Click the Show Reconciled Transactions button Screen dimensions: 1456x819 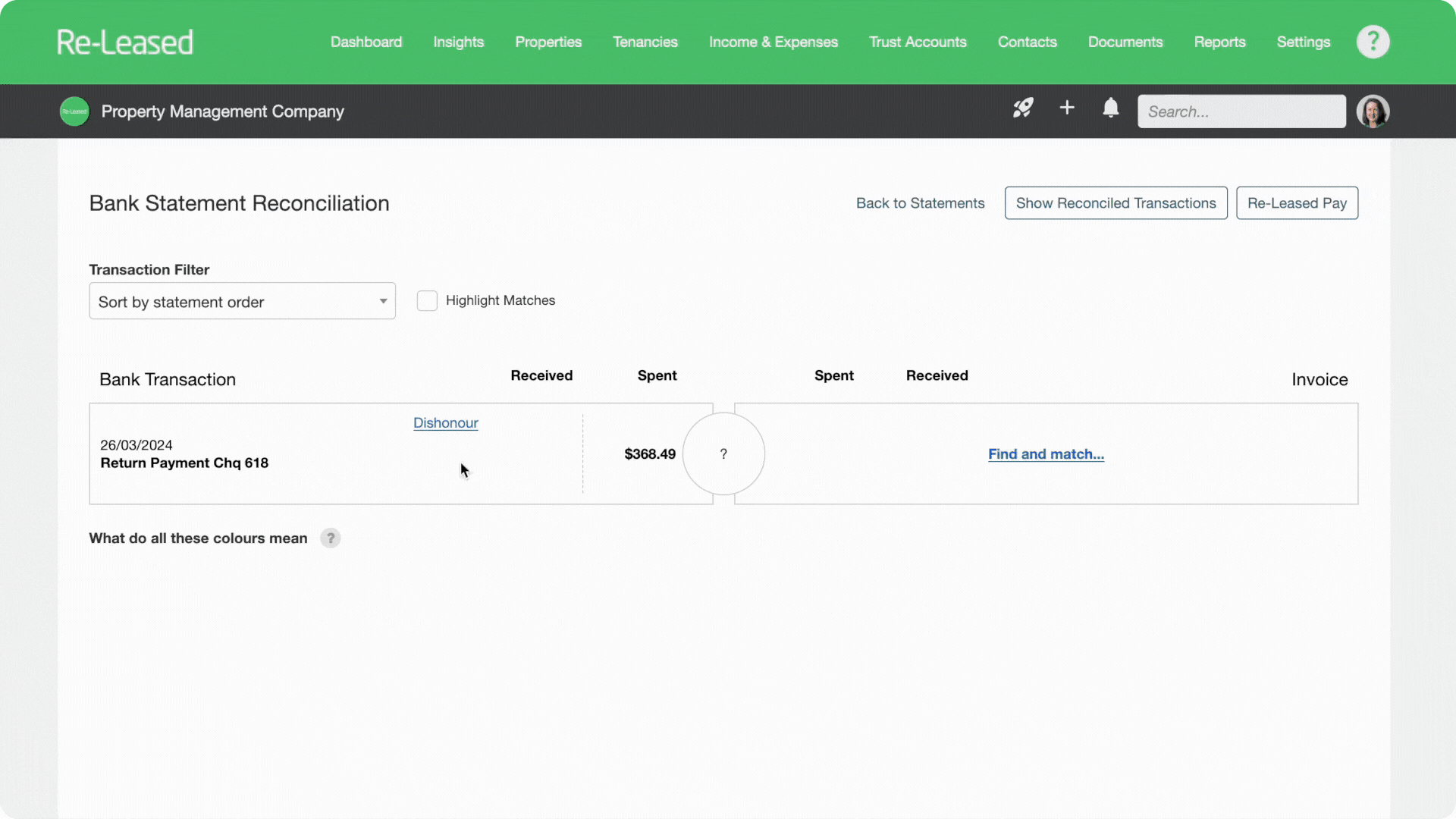coord(1116,203)
